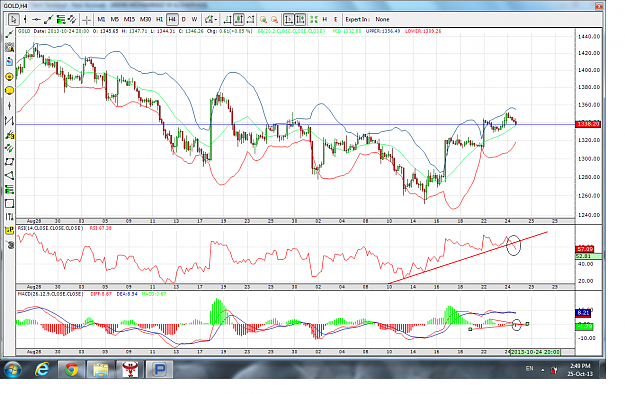625x394 pixels.
Task: Toggle the candlestick chart style
Action: pos(239,19)
